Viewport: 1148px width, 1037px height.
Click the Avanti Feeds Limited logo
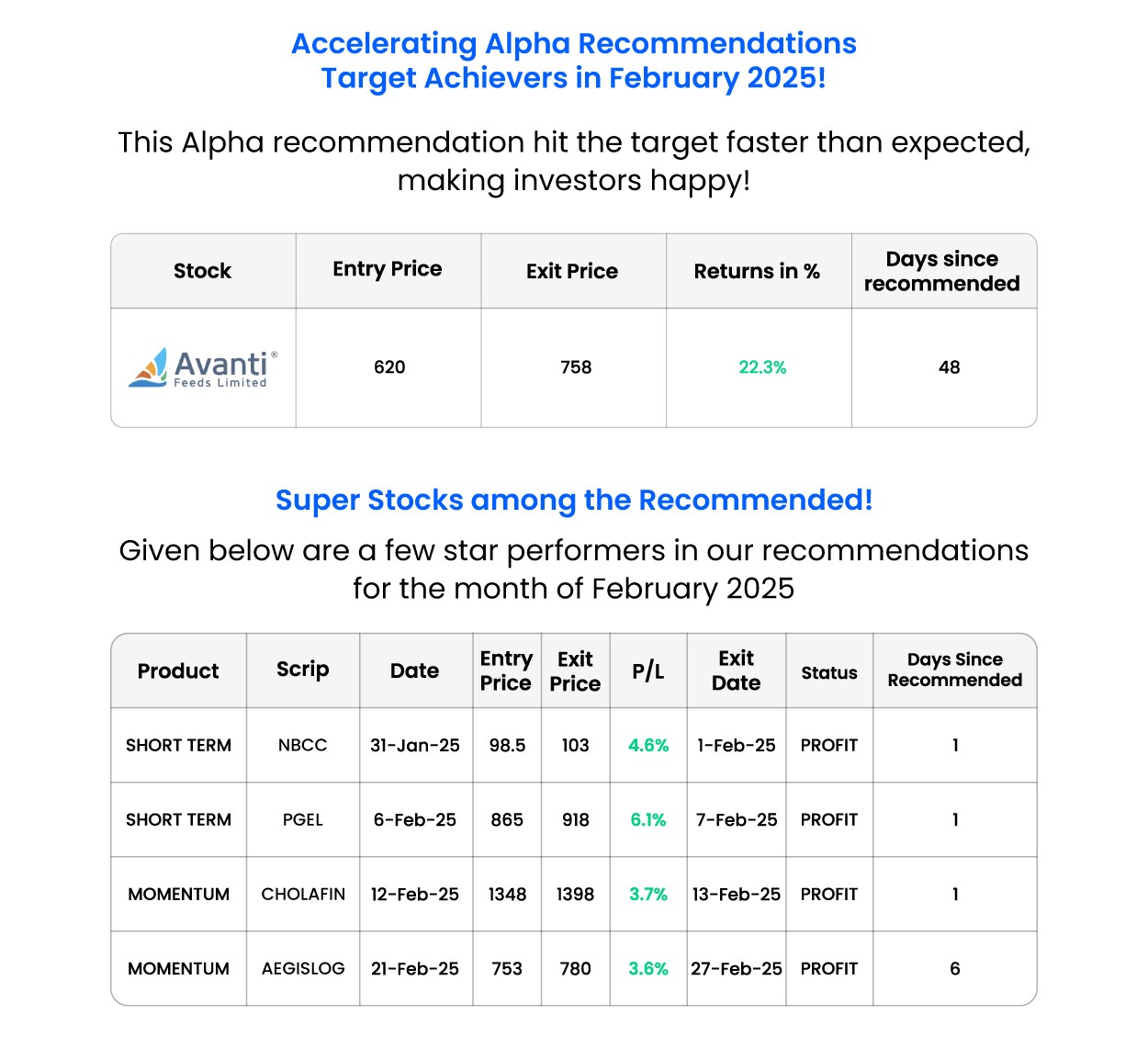(203, 367)
